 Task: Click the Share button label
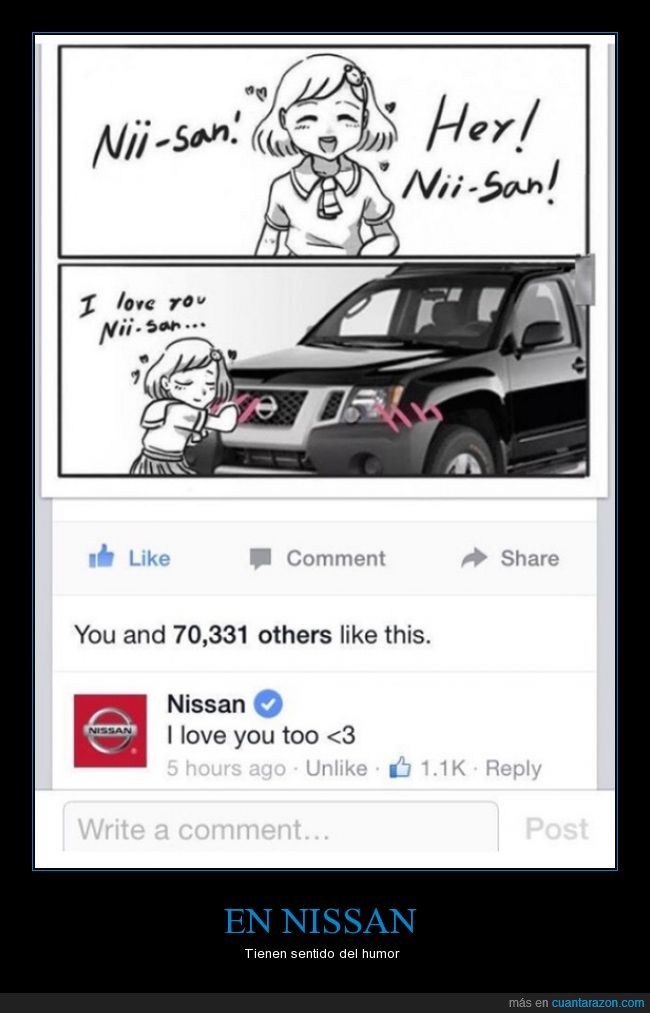pyautogui.click(x=530, y=558)
